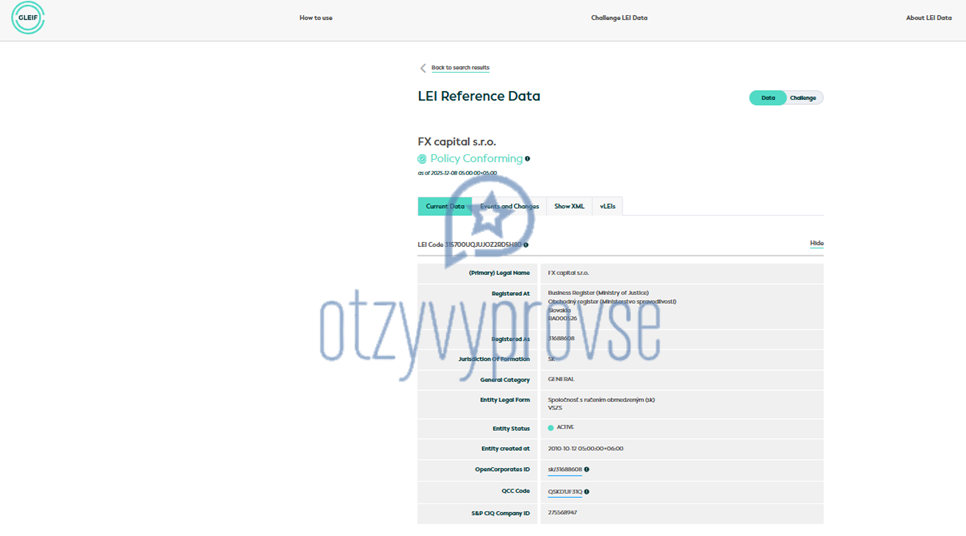Click the LEI Code value text

click(x=483, y=245)
